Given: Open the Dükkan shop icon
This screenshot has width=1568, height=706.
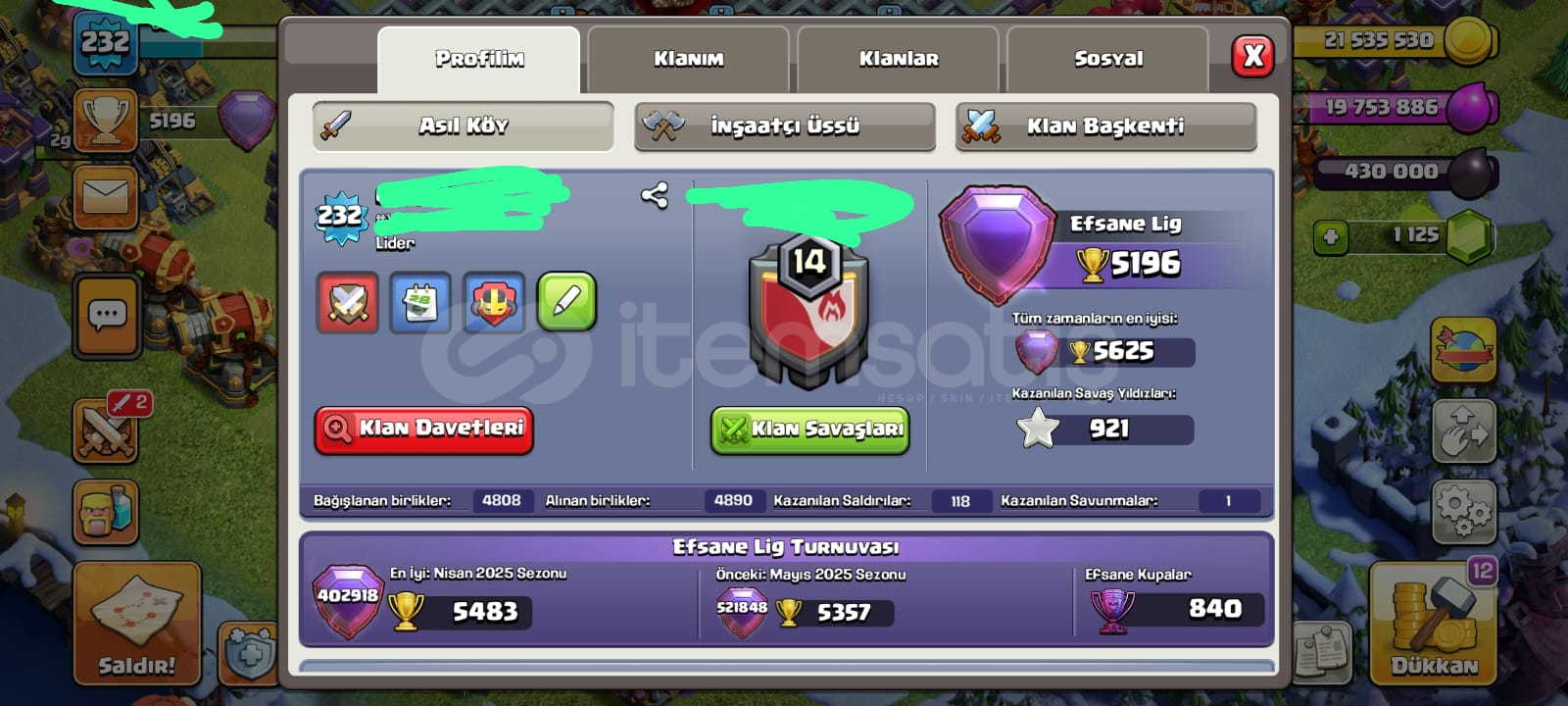Looking at the screenshot, I should [1434, 623].
